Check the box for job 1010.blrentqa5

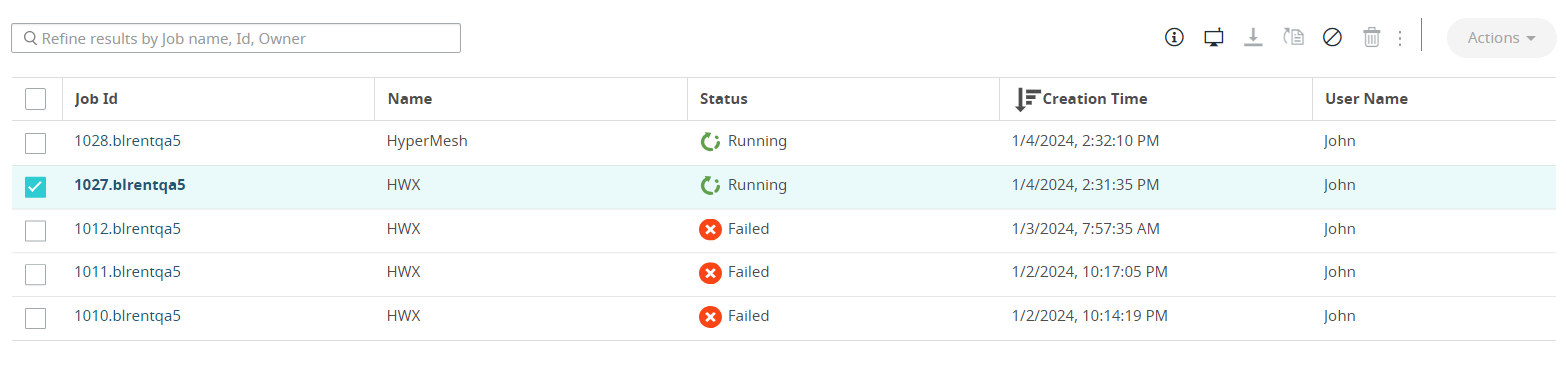(x=35, y=318)
